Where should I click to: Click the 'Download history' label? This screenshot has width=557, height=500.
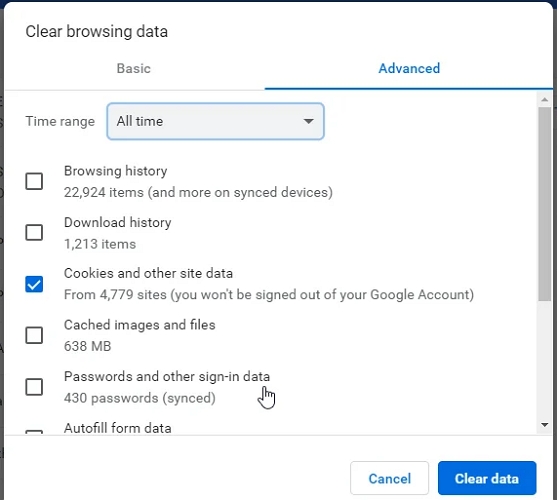click(118, 223)
